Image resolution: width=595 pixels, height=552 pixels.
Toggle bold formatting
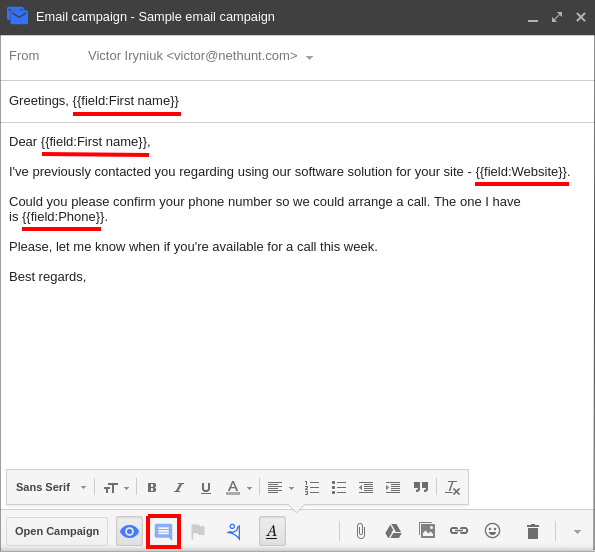click(x=152, y=488)
